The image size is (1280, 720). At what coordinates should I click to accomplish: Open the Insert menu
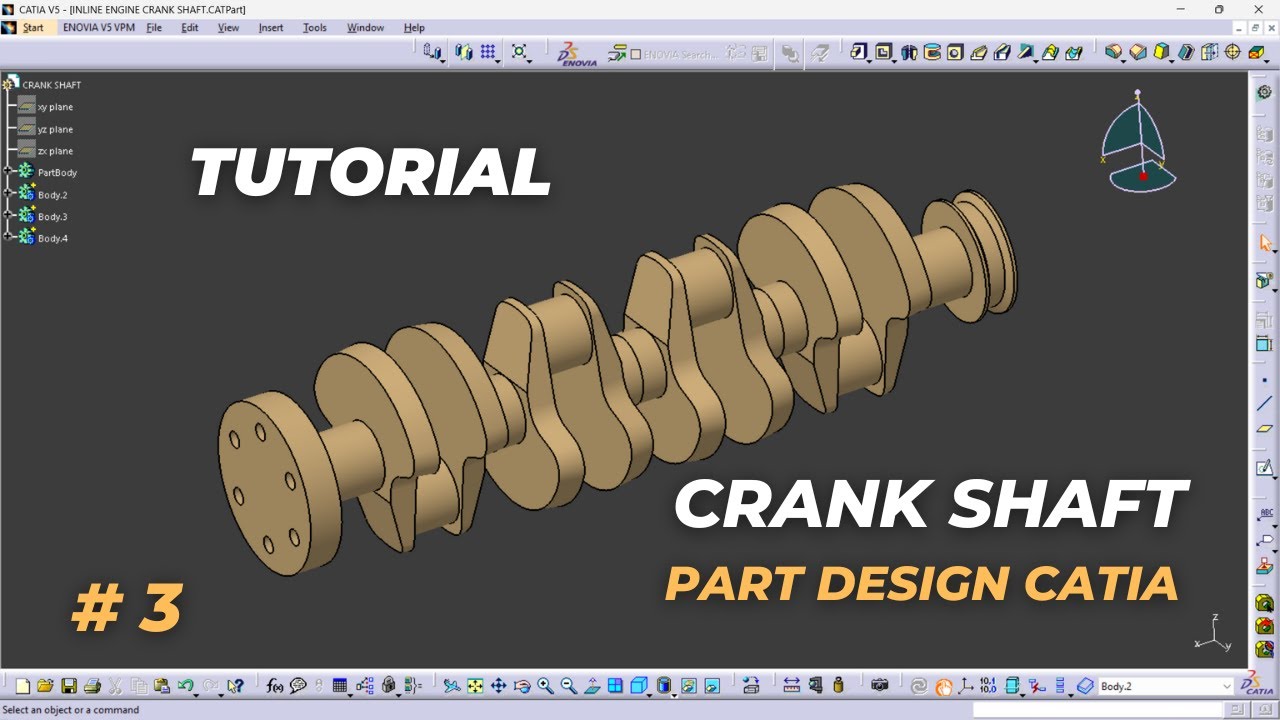[x=271, y=27]
